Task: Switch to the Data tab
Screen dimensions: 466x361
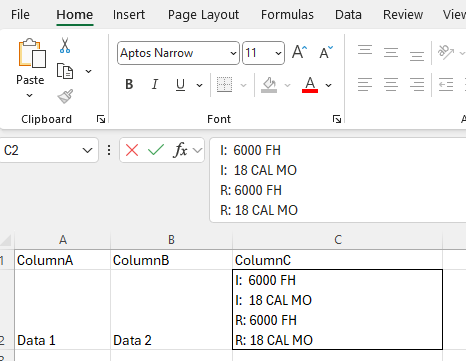Action: pos(348,15)
